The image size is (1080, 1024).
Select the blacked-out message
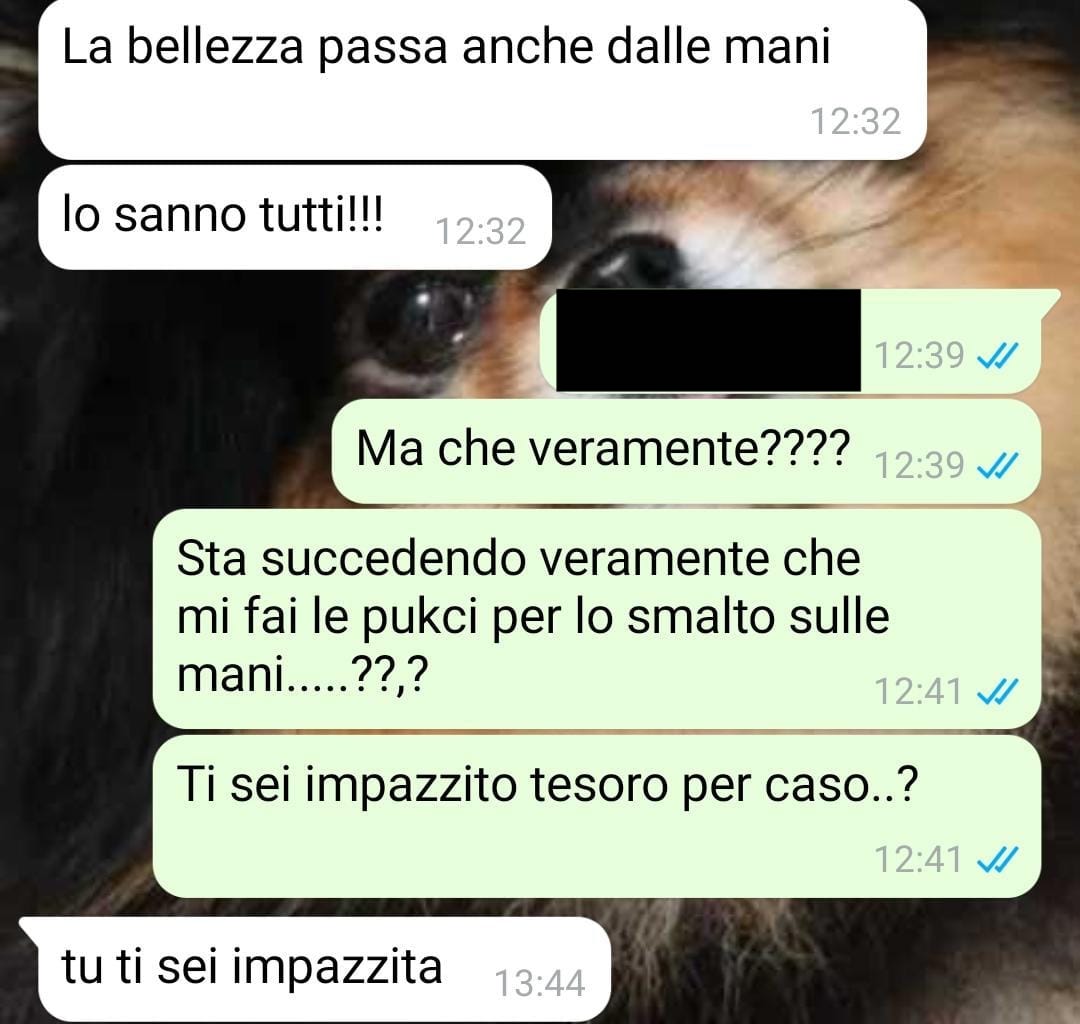708,340
